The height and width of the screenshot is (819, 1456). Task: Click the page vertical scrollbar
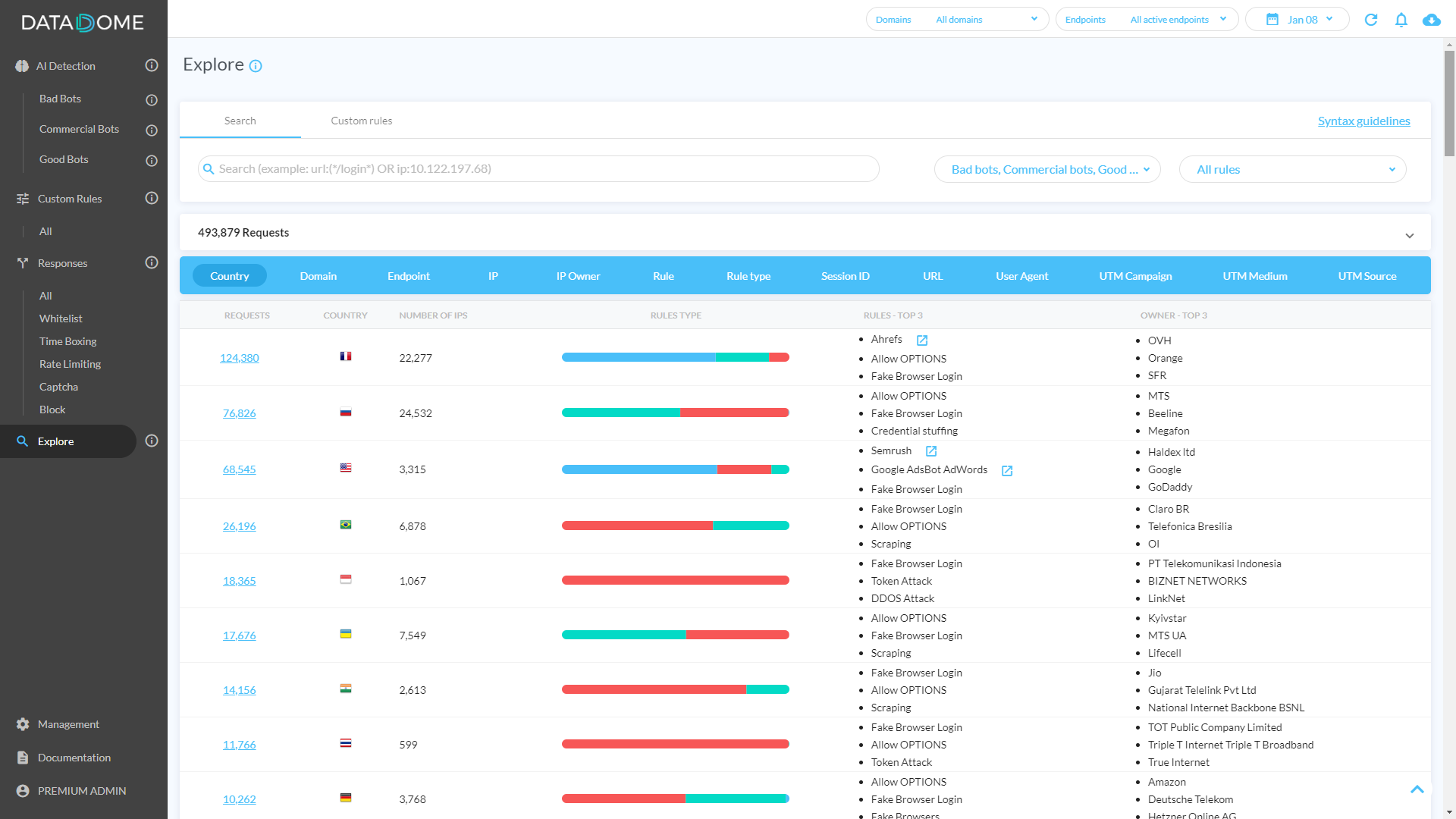click(1449, 102)
